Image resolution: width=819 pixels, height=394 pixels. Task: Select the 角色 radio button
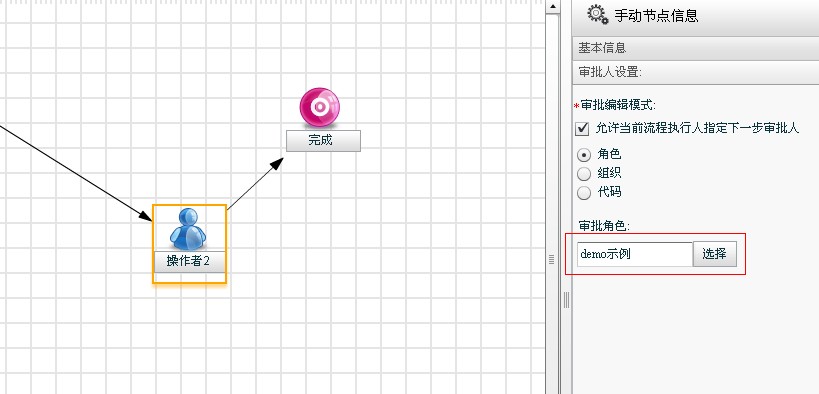[x=584, y=155]
